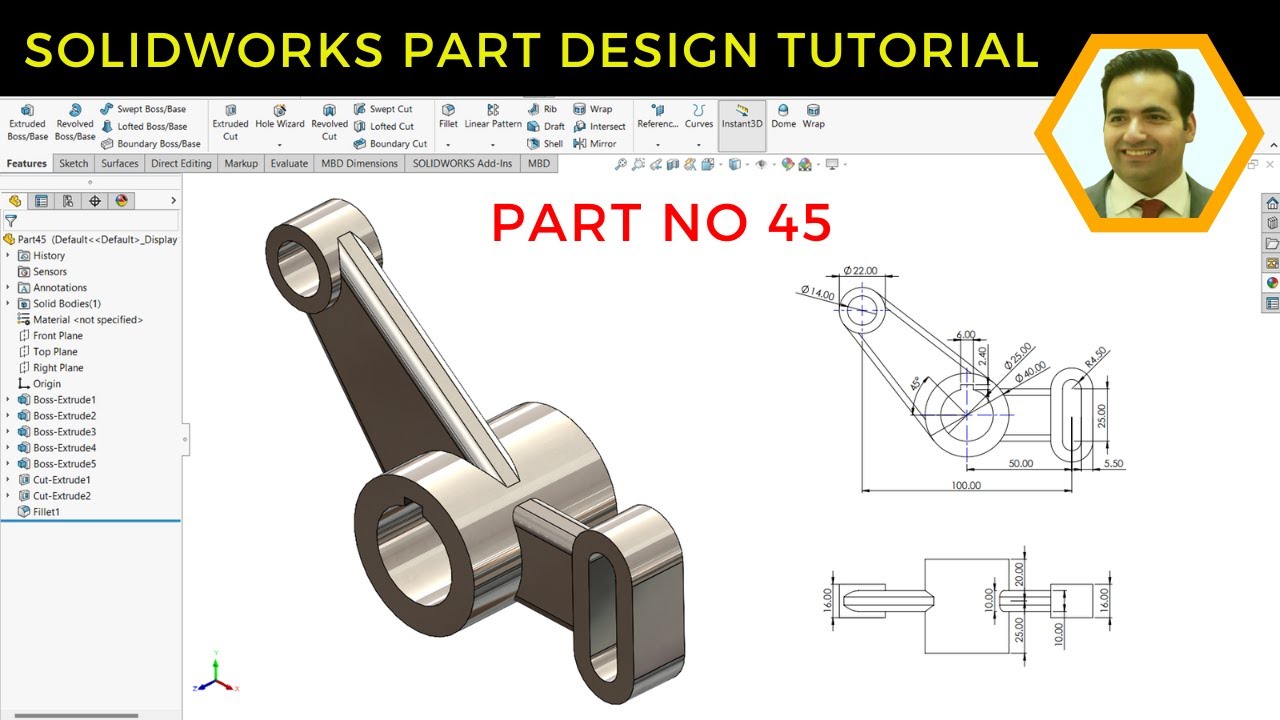Select the Extruded Boss/Base tool
This screenshot has width=1280, height=720.
27,122
